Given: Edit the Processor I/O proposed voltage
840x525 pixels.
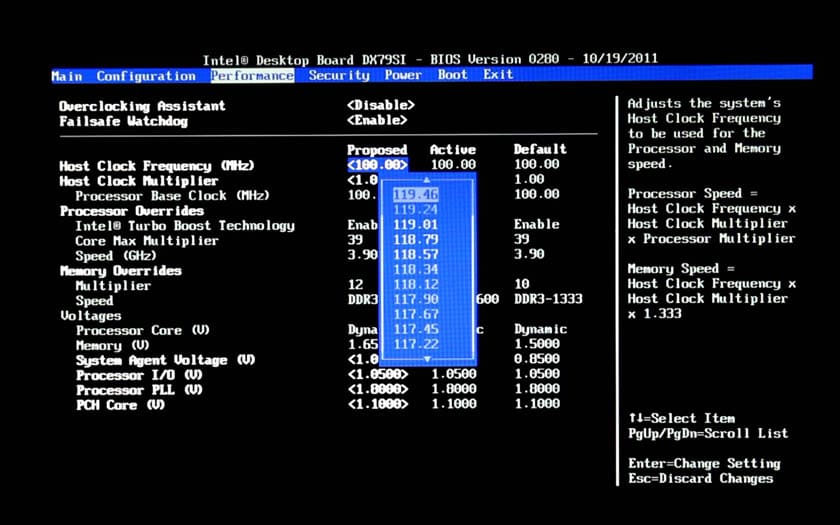Looking at the screenshot, I should point(378,375).
